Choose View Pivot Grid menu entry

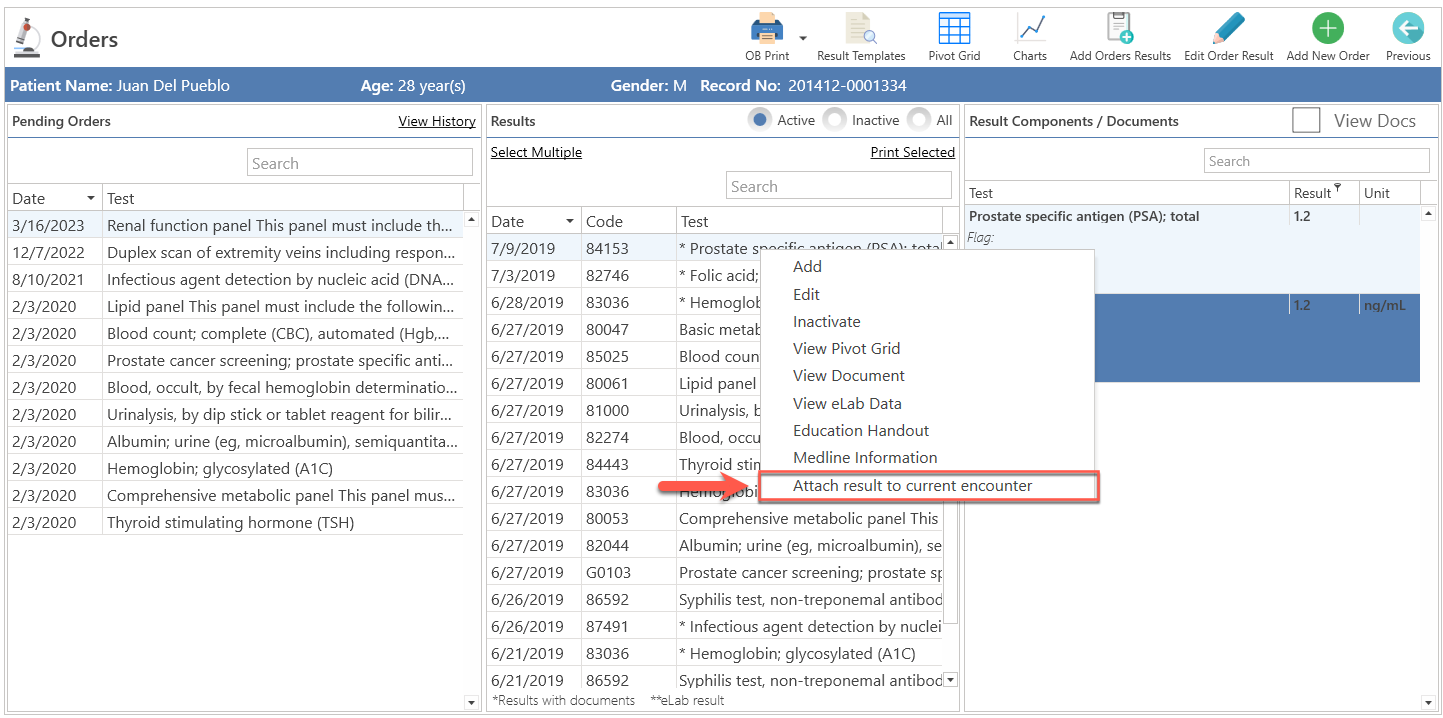pos(846,348)
